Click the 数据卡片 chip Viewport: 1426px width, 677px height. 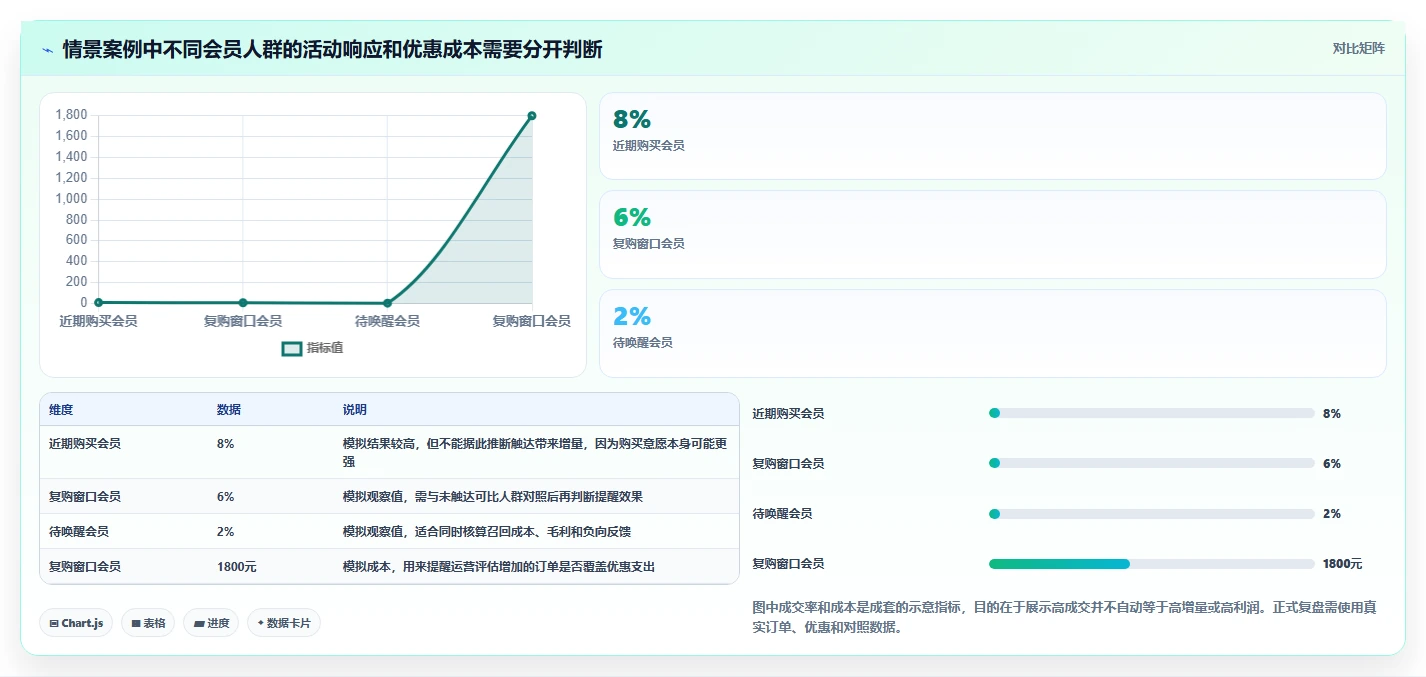click(284, 623)
